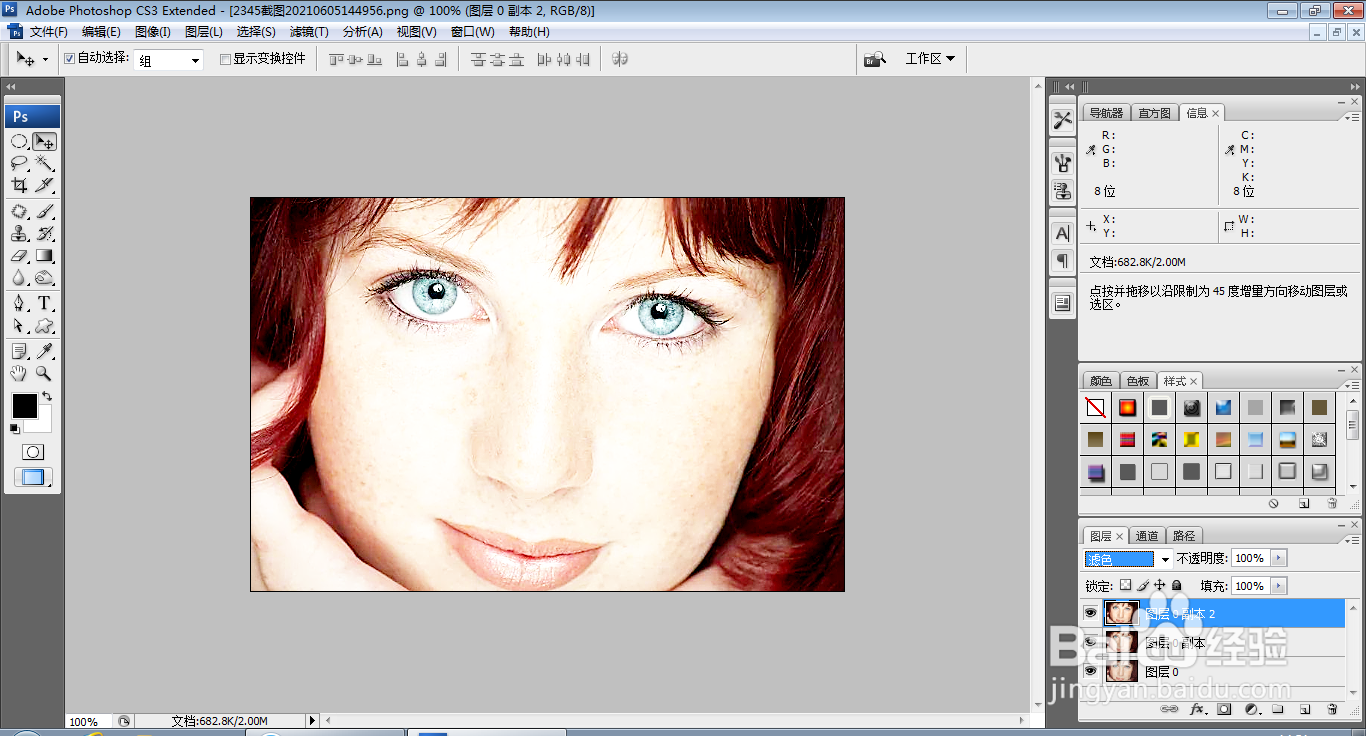Toggle lock transparent pixels
The image size is (1366, 736).
coord(1125,585)
